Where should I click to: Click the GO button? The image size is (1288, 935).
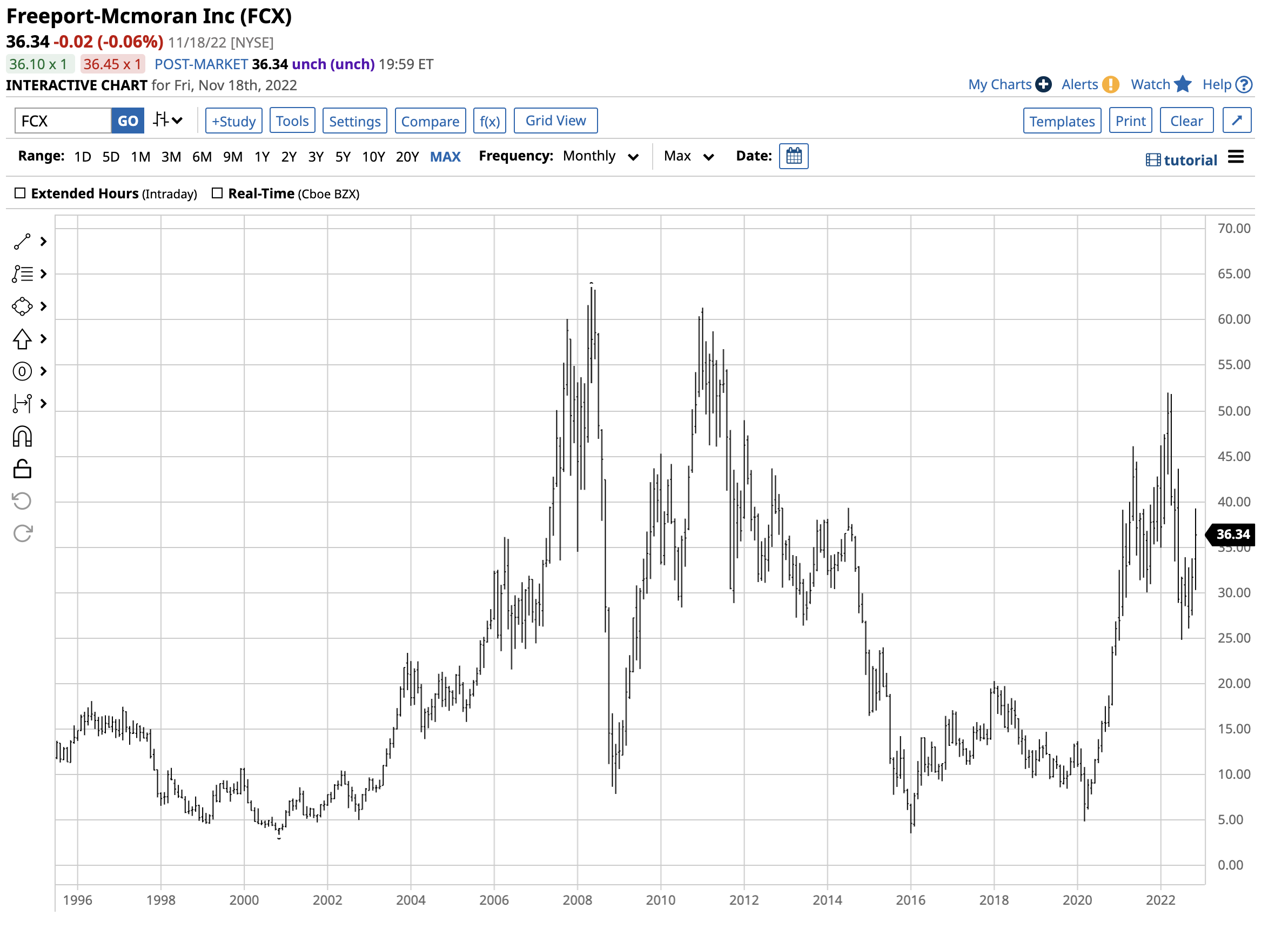tap(128, 121)
